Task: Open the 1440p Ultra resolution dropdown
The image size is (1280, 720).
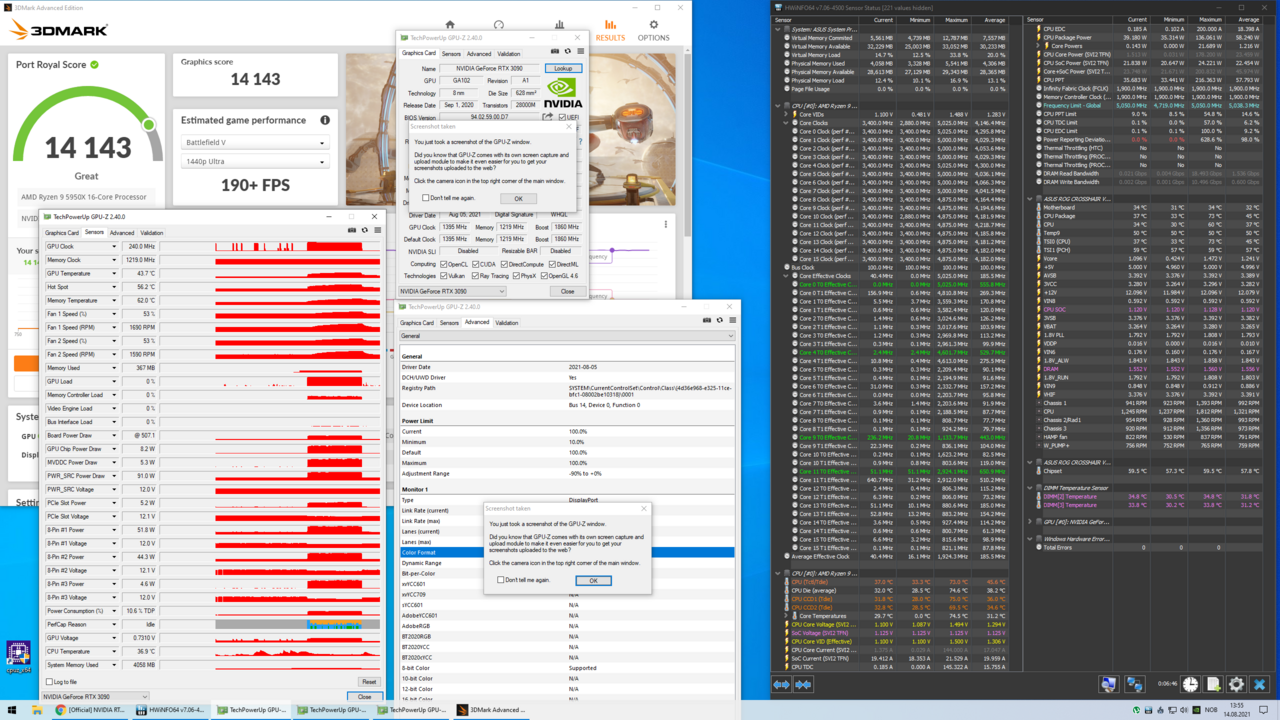Action: click(255, 162)
